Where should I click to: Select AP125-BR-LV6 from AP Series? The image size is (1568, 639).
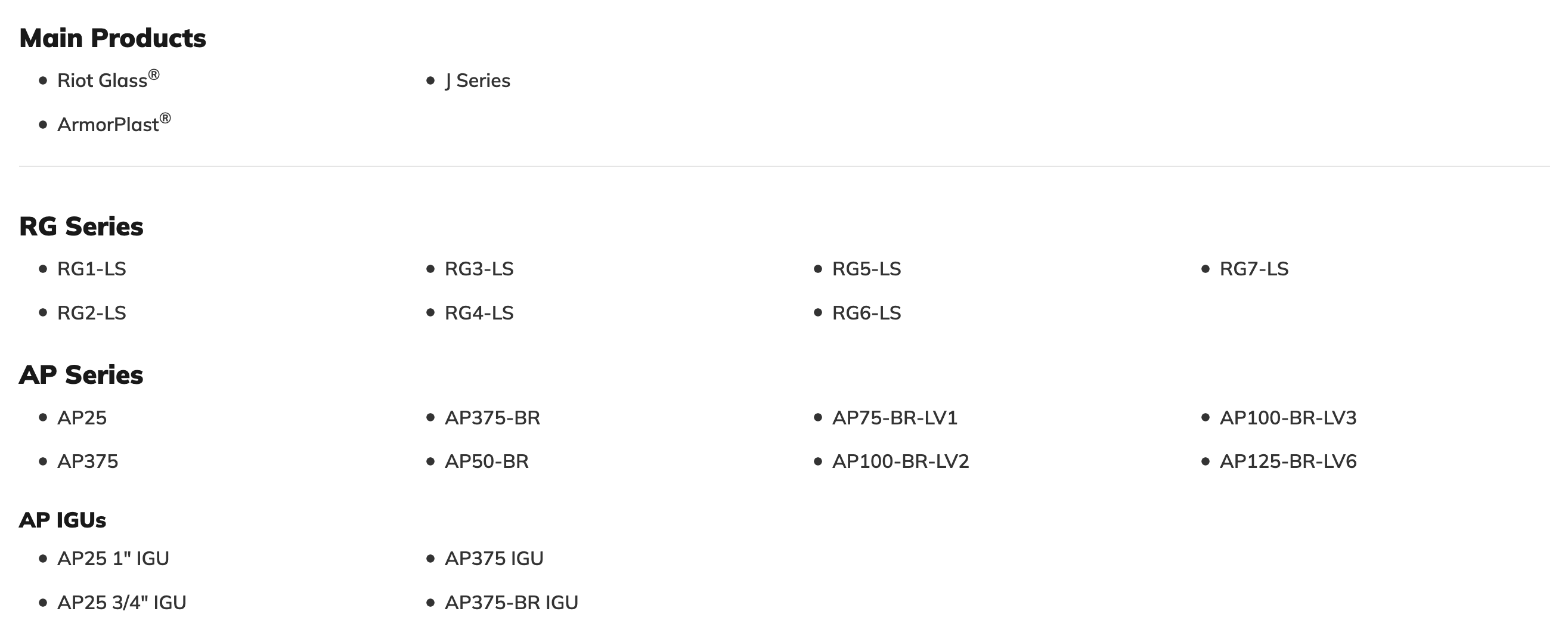1288,461
